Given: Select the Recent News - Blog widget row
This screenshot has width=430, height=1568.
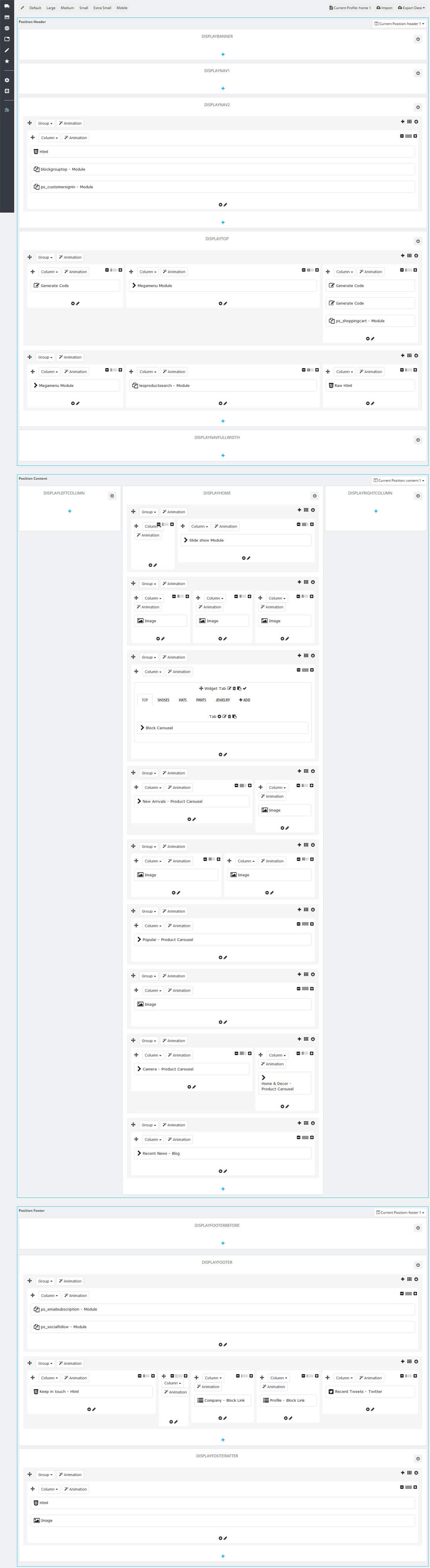Looking at the screenshot, I should [223, 1153].
